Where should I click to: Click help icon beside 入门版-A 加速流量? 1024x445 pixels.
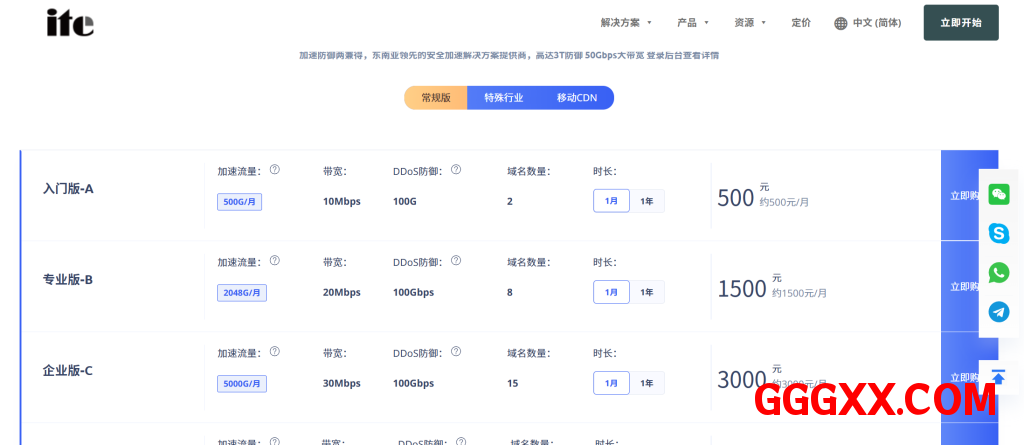(275, 170)
